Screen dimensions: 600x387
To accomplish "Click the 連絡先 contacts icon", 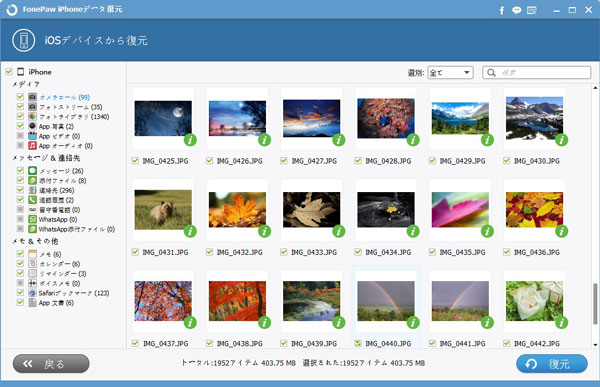I will [x=33, y=190].
